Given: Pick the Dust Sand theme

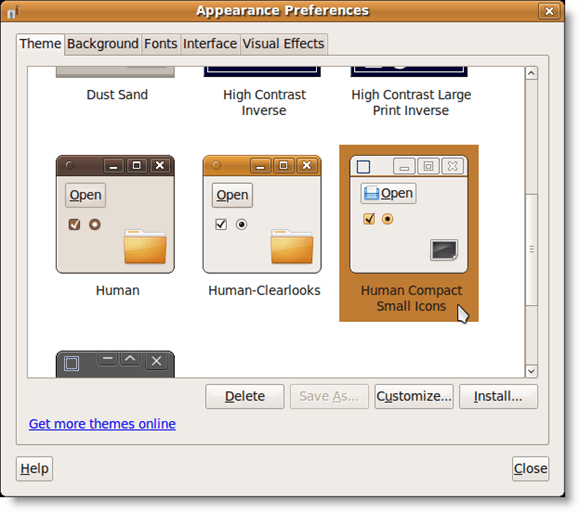Looking at the screenshot, I should 117,95.
